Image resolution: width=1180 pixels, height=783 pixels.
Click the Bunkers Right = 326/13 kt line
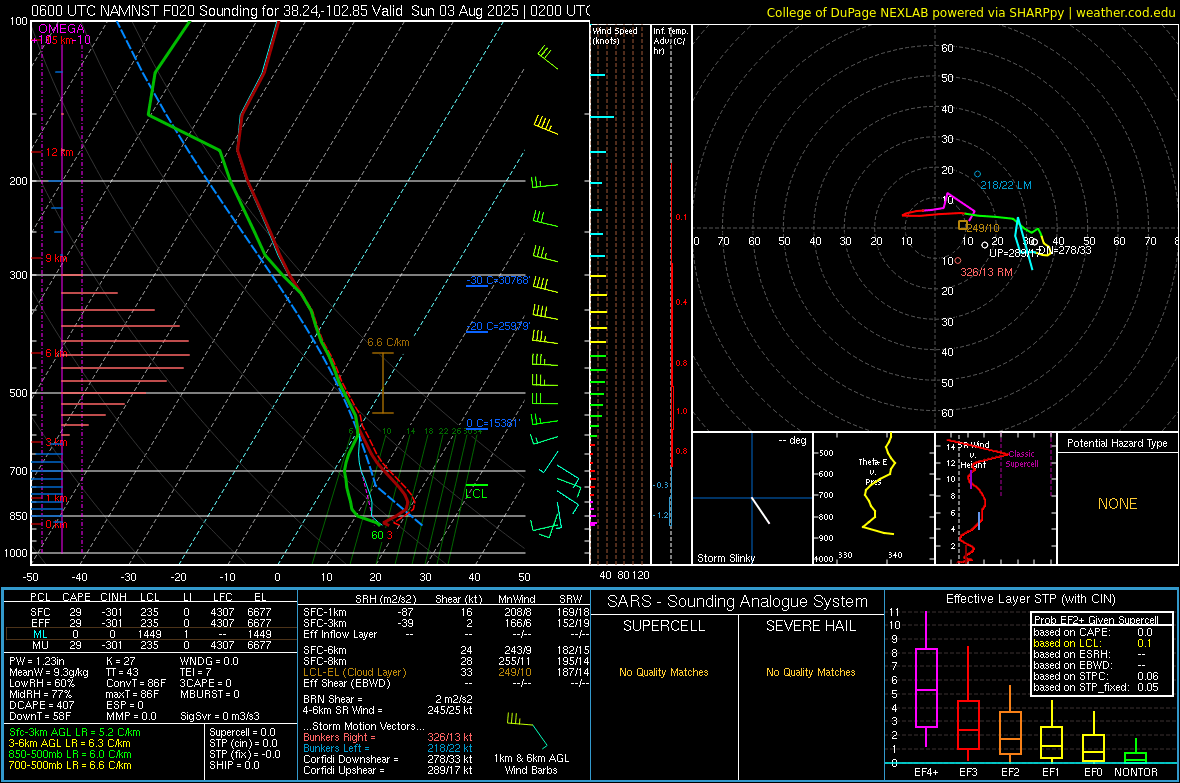pos(387,737)
